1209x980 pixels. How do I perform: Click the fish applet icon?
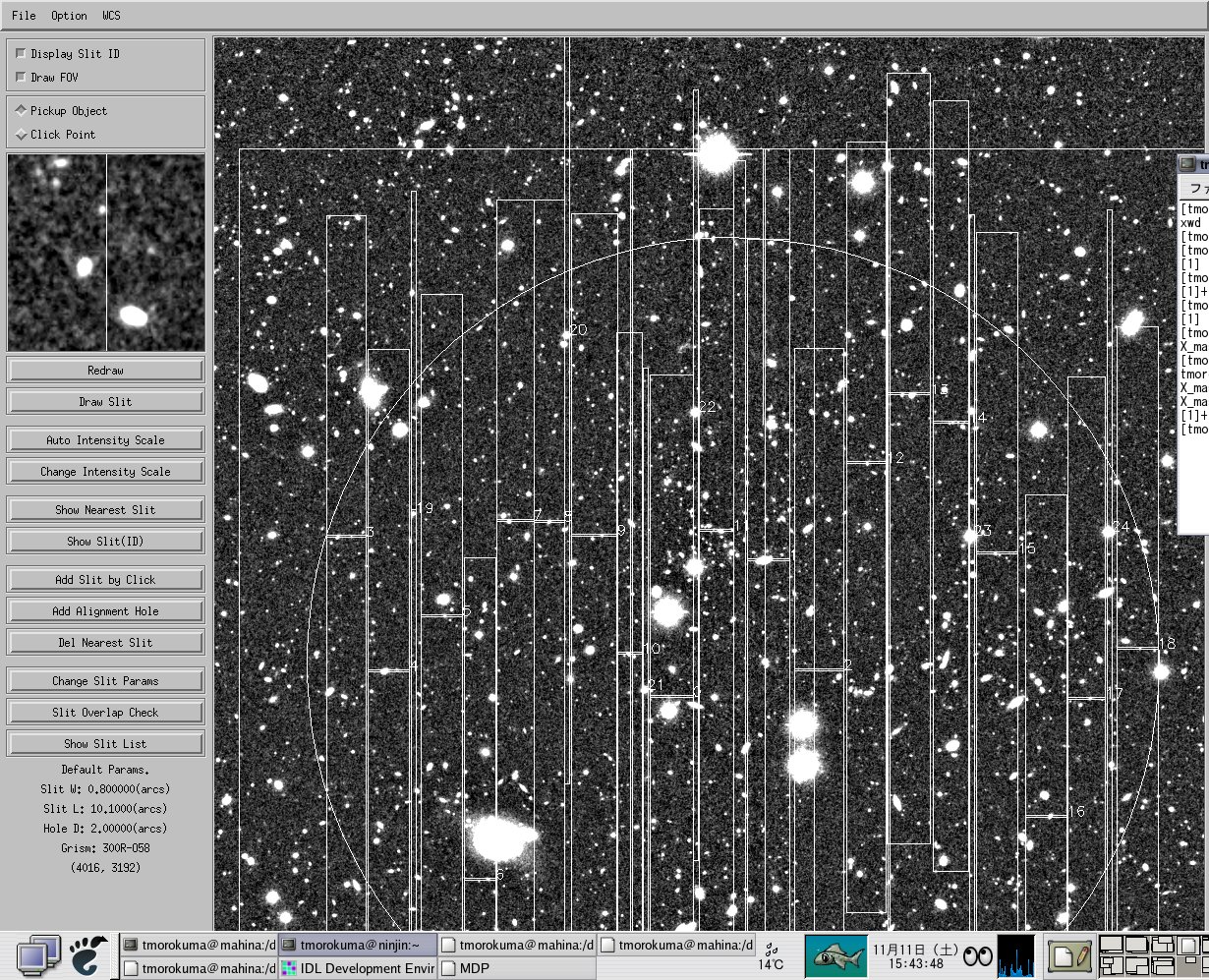[835, 955]
